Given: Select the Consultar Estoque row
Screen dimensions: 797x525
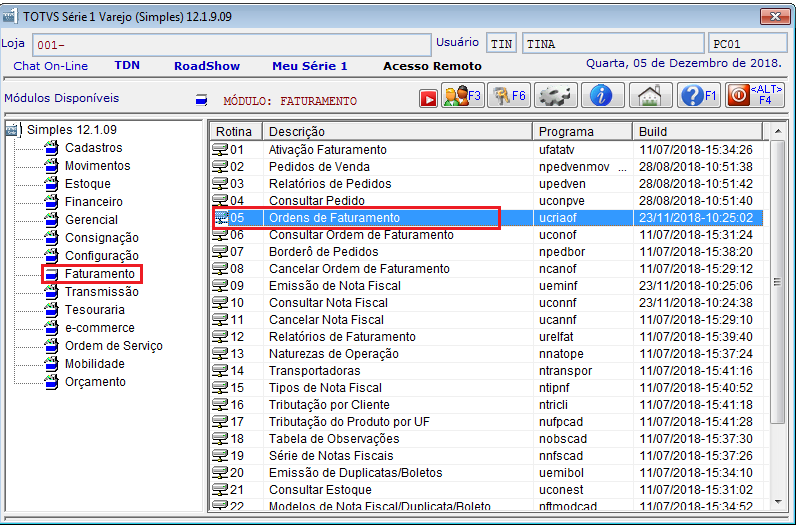Looking at the screenshot, I should [x=487, y=490].
